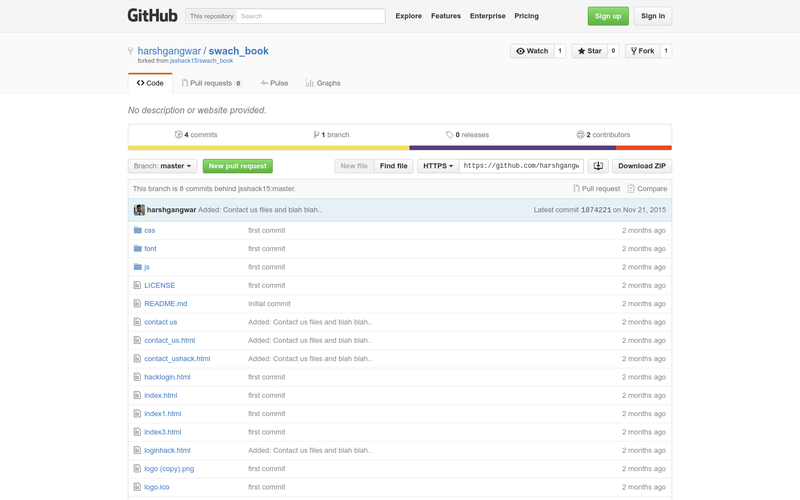Open the Branch: master dropdown
This screenshot has height=500, width=800.
coord(162,166)
